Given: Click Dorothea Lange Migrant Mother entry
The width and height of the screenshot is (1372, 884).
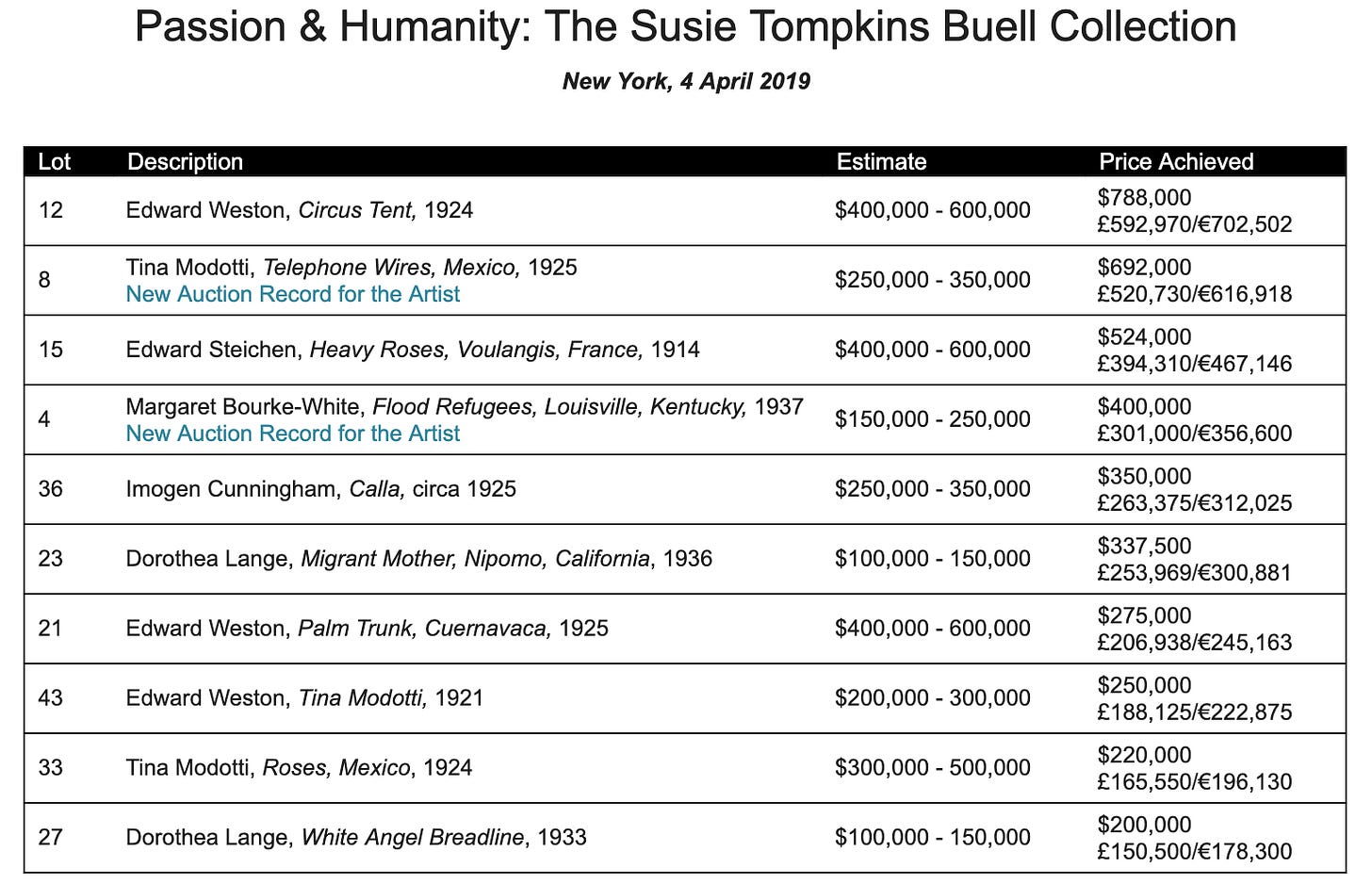Looking at the screenshot, I should pos(418,559).
